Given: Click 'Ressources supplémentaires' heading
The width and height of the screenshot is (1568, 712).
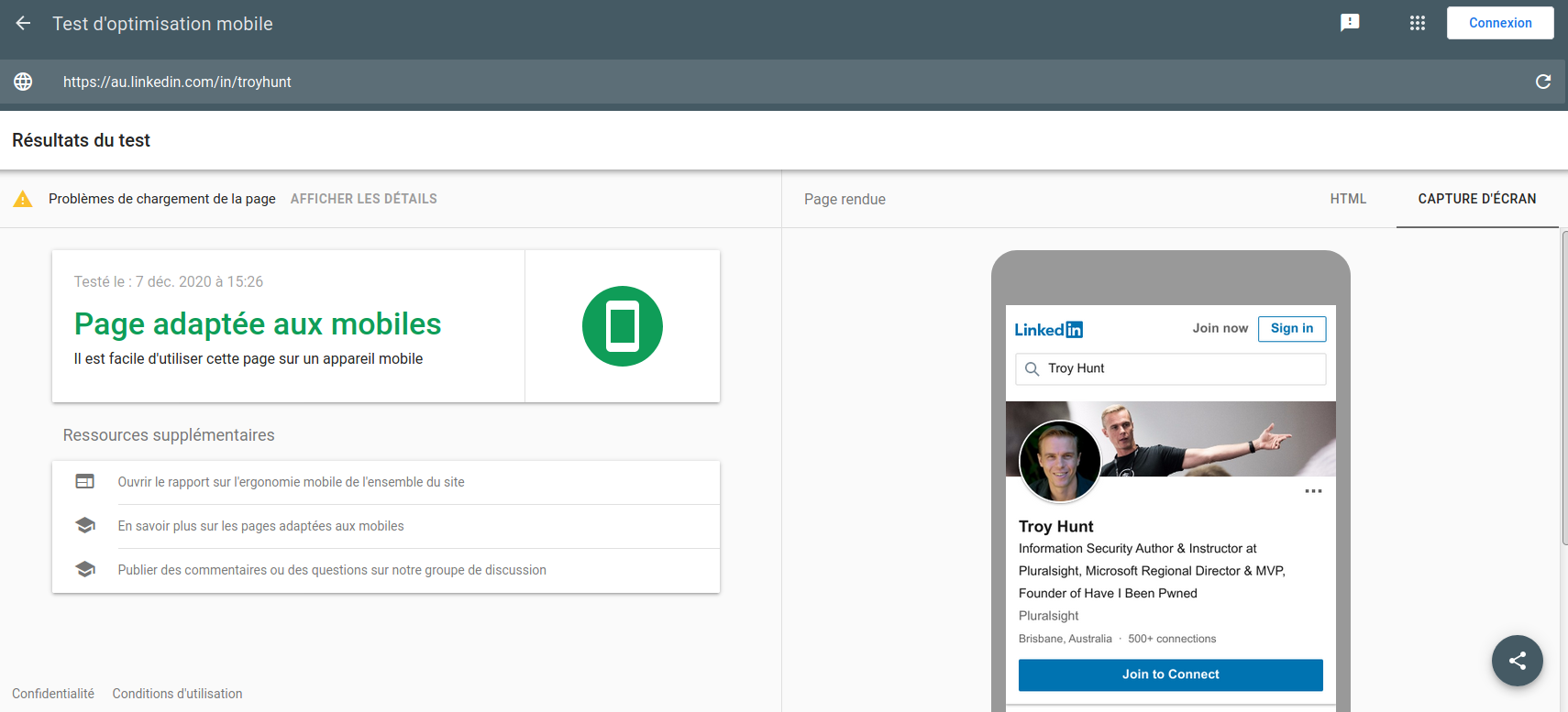Looking at the screenshot, I should (x=169, y=435).
